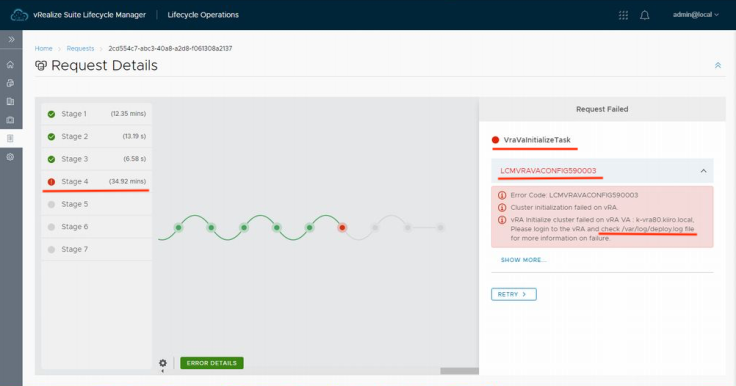Open the third sidebar document icon
736x386 pixels.
point(10,101)
